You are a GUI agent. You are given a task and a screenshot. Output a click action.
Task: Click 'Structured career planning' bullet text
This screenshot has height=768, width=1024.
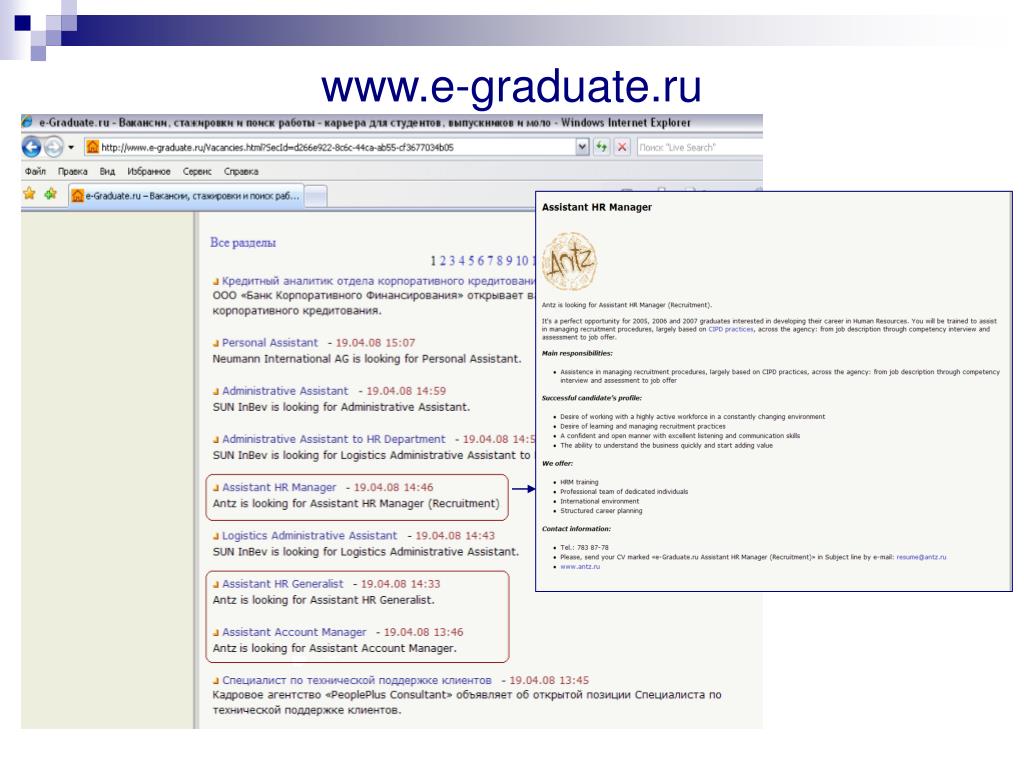601,511
